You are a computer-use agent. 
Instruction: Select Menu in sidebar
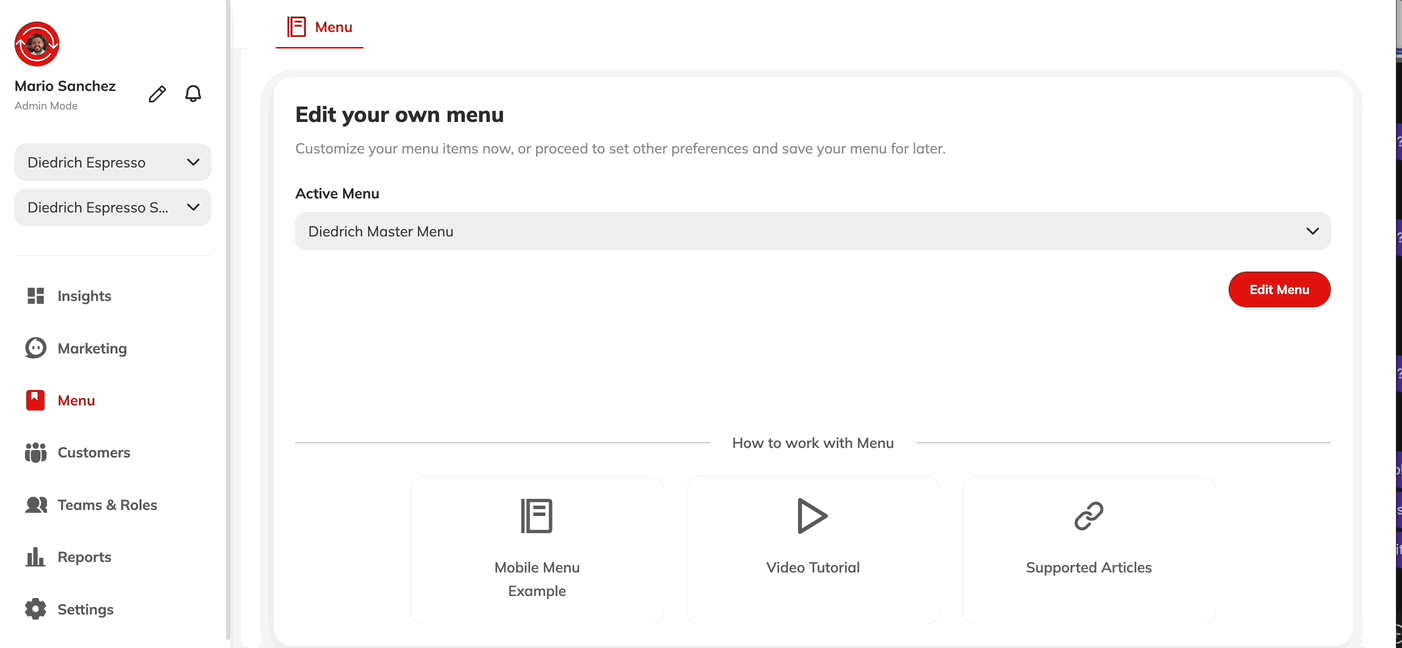76,400
